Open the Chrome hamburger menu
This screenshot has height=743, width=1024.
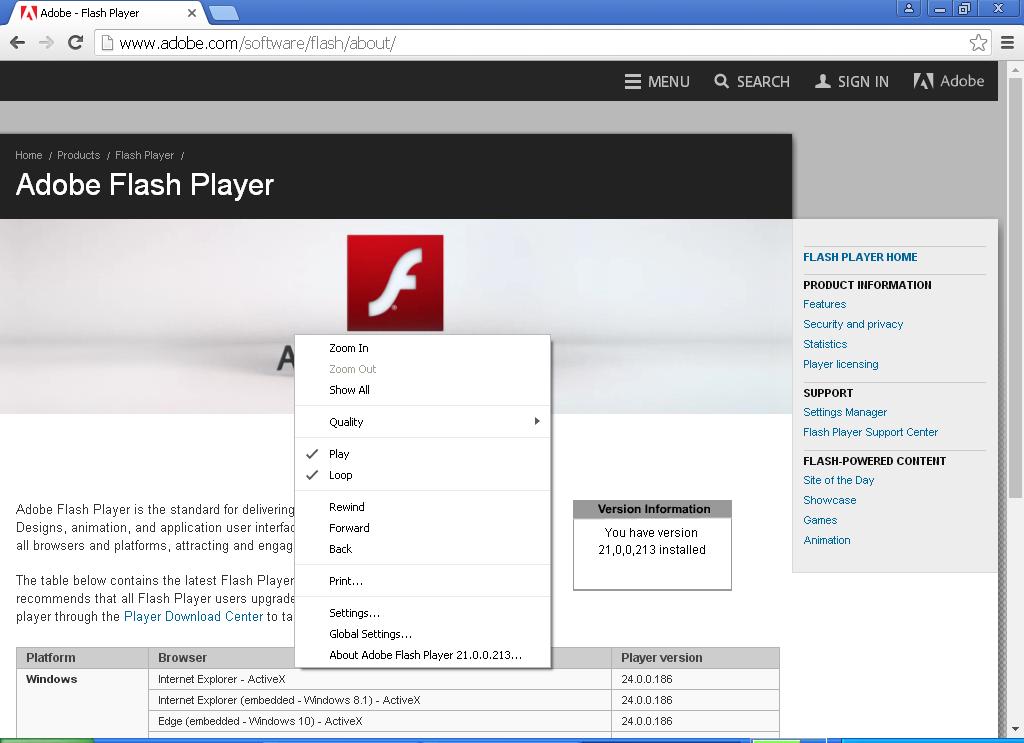click(1008, 43)
